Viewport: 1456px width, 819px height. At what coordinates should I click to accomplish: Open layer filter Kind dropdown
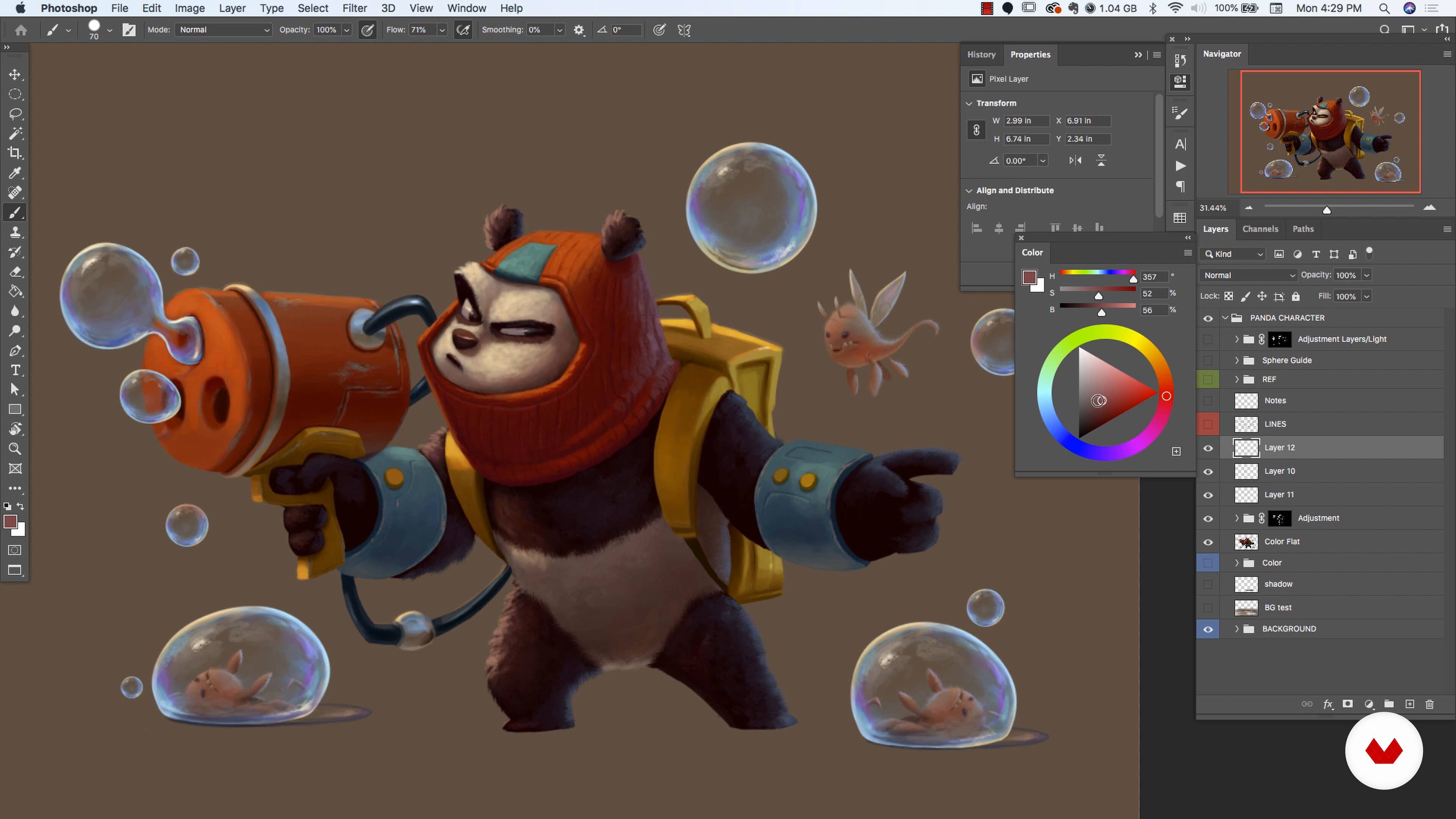[1233, 254]
